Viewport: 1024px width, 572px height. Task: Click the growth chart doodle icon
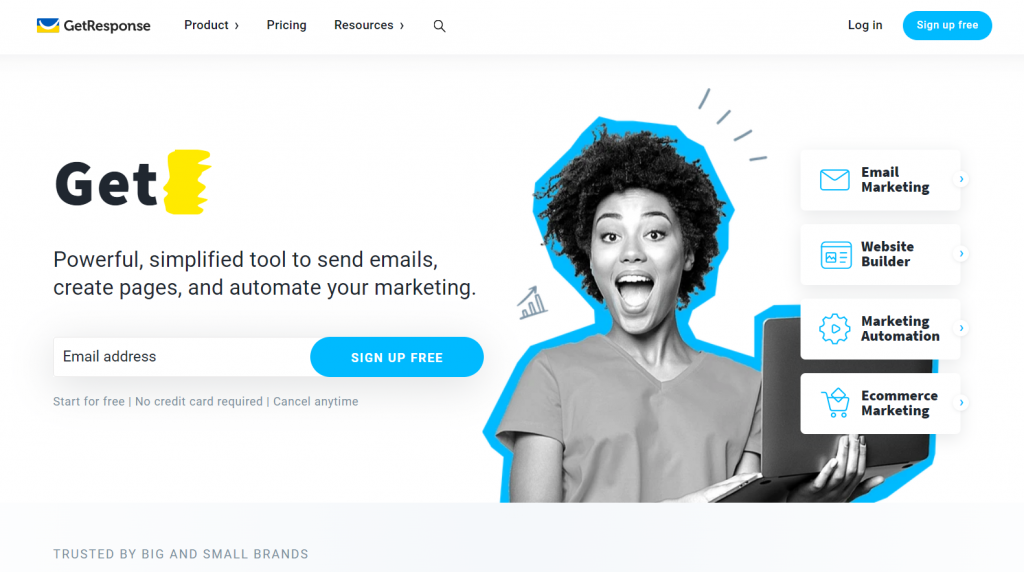click(x=532, y=303)
